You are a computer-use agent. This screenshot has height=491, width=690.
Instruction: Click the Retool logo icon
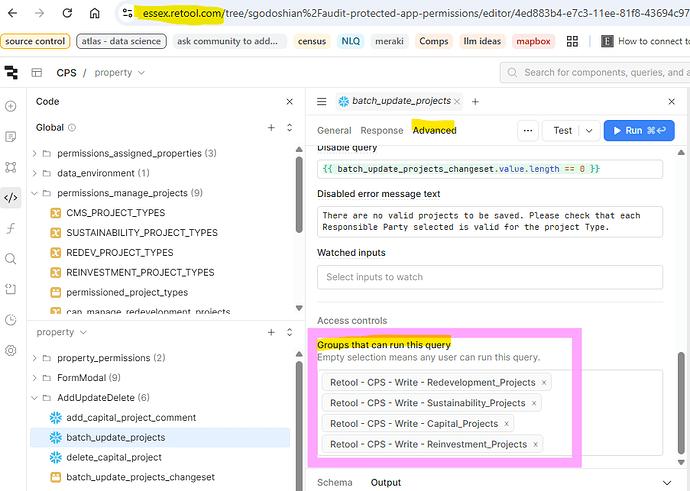click(11, 73)
